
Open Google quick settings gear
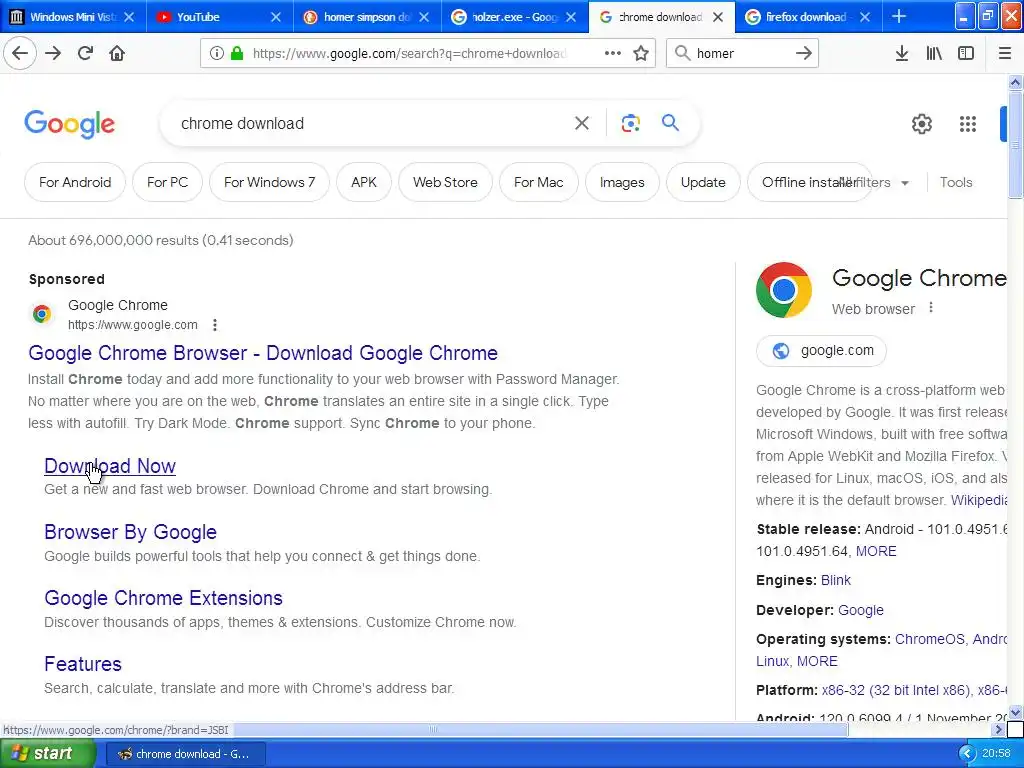tap(921, 123)
